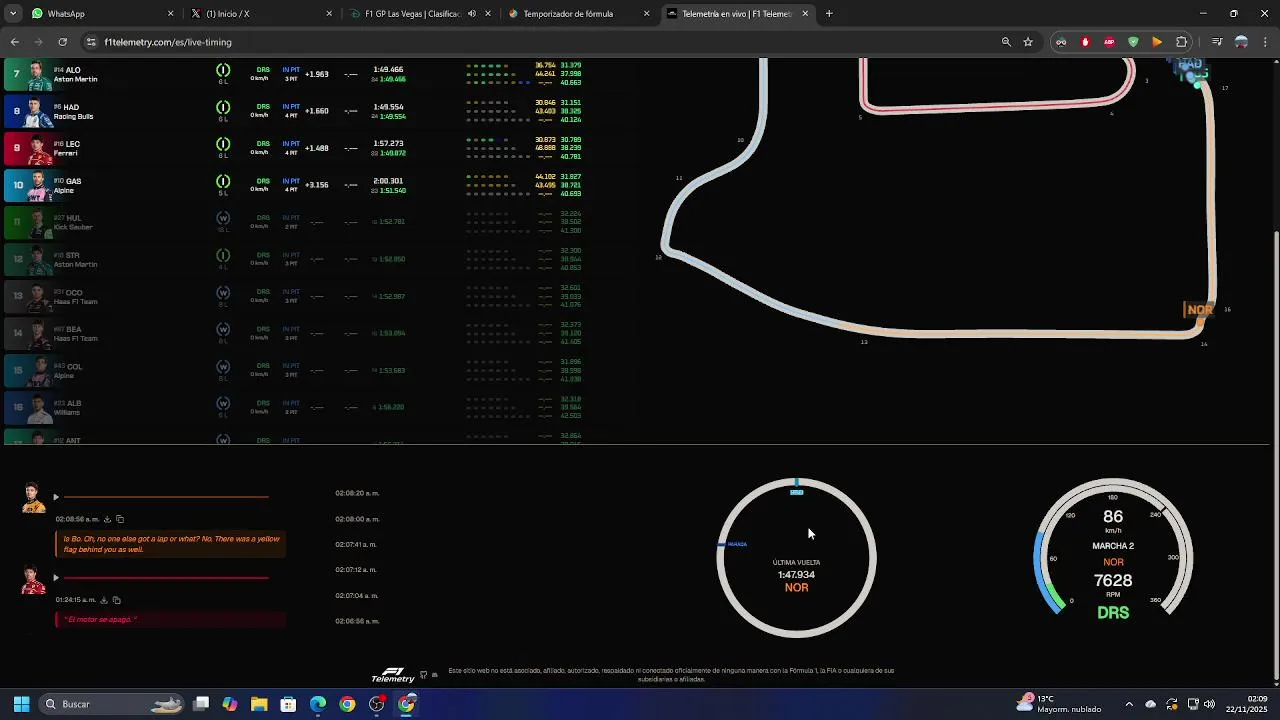Select intermediate tyre icon on ALO row
Image resolution: width=1280 pixels, height=720 pixels.
pyautogui.click(x=223, y=70)
